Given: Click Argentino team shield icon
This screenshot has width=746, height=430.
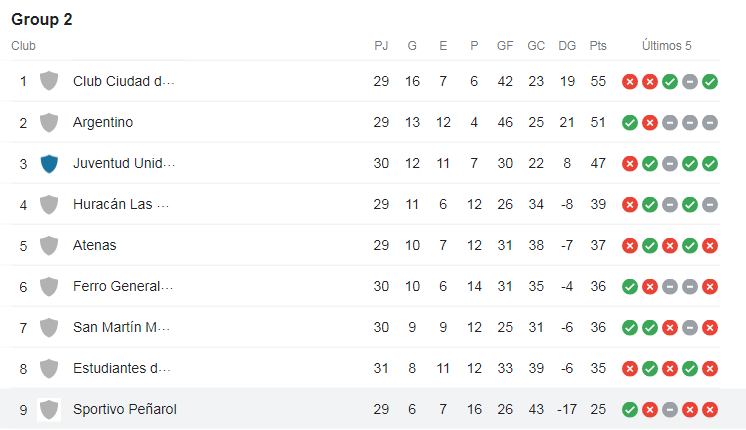Looking at the screenshot, I should pos(49,122).
